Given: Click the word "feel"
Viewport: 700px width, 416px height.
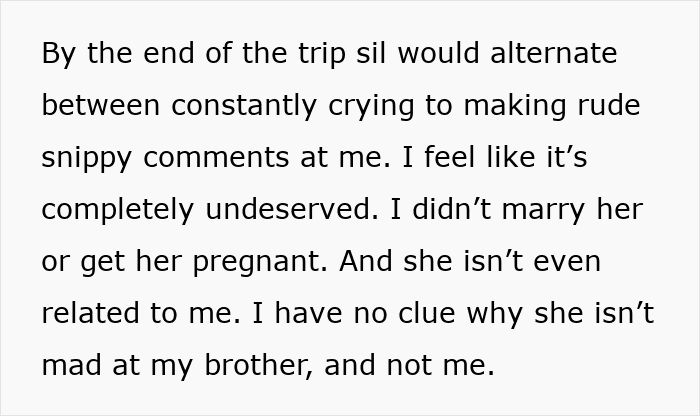Looking at the screenshot, I should [x=450, y=157].
